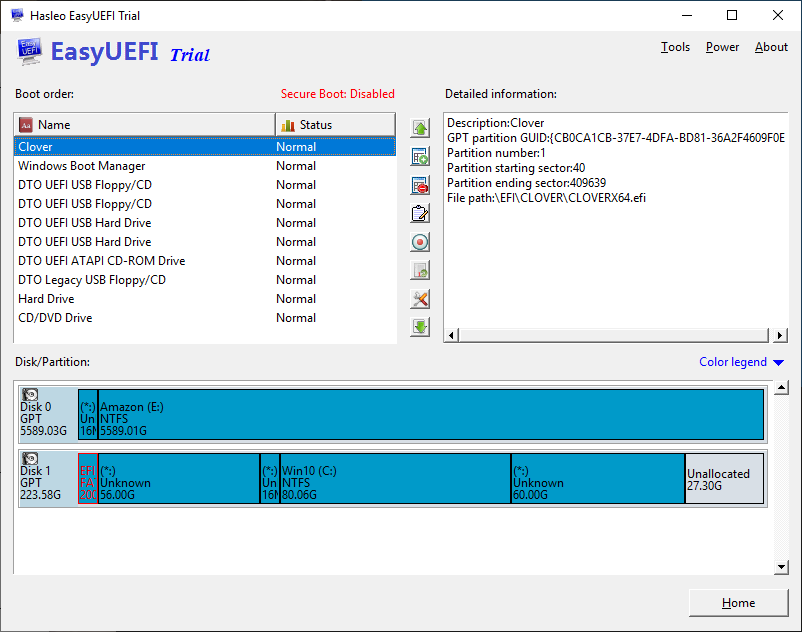The height and width of the screenshot is (632, 802).
Task: Sort boot entries by Status column header
Action: pos(335,125)
